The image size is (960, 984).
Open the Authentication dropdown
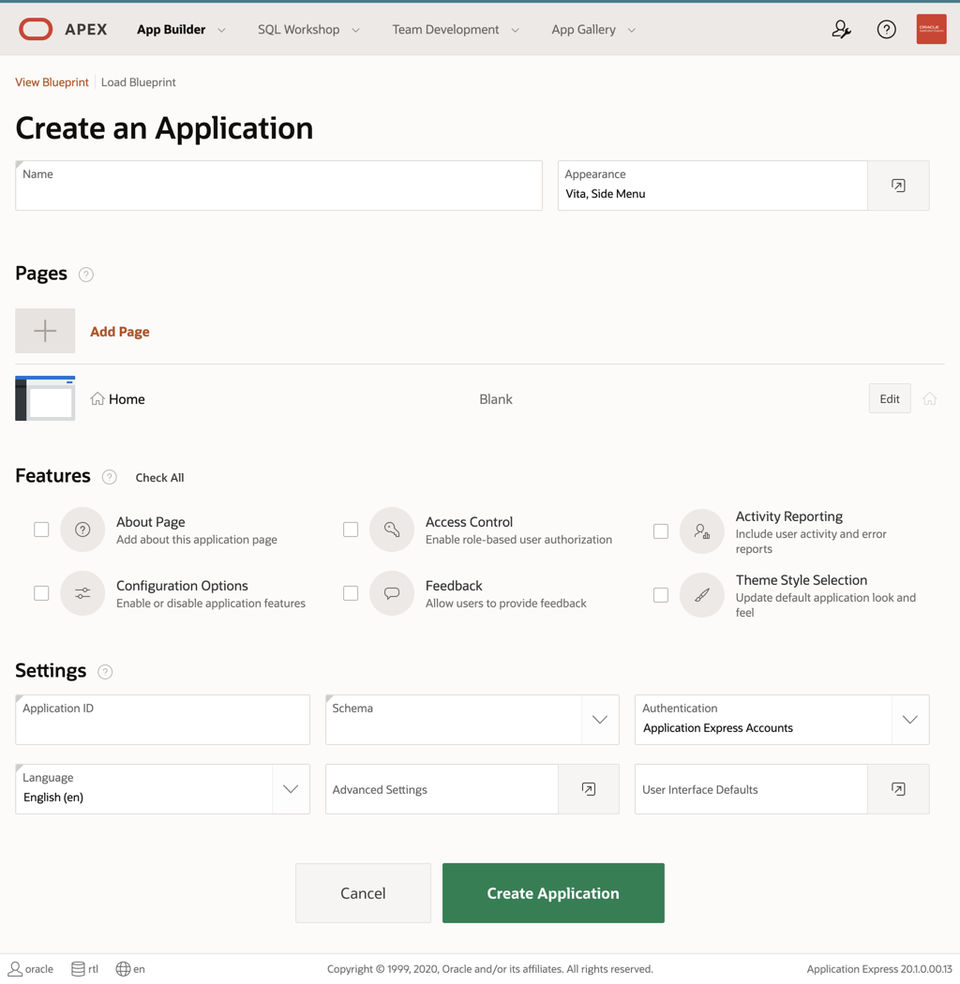909,720
